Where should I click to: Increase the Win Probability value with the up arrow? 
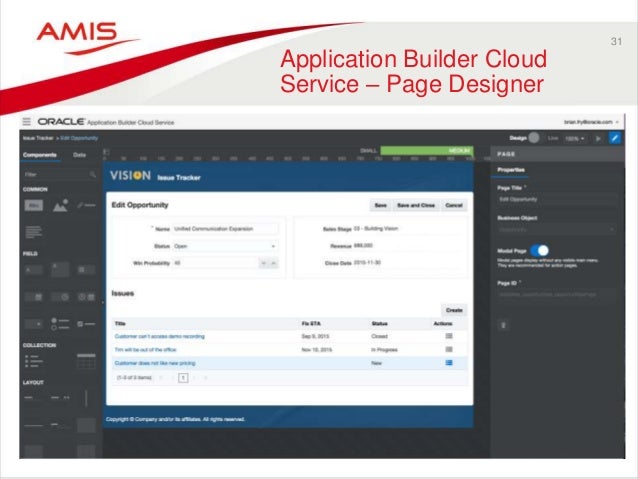tap(274, 263)
